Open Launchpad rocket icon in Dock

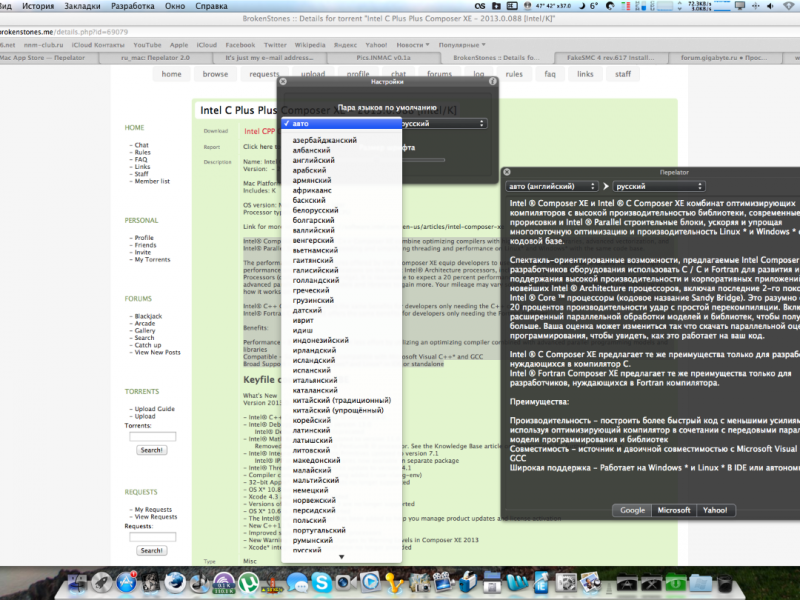pyautogui.click(x=101, y=583)
